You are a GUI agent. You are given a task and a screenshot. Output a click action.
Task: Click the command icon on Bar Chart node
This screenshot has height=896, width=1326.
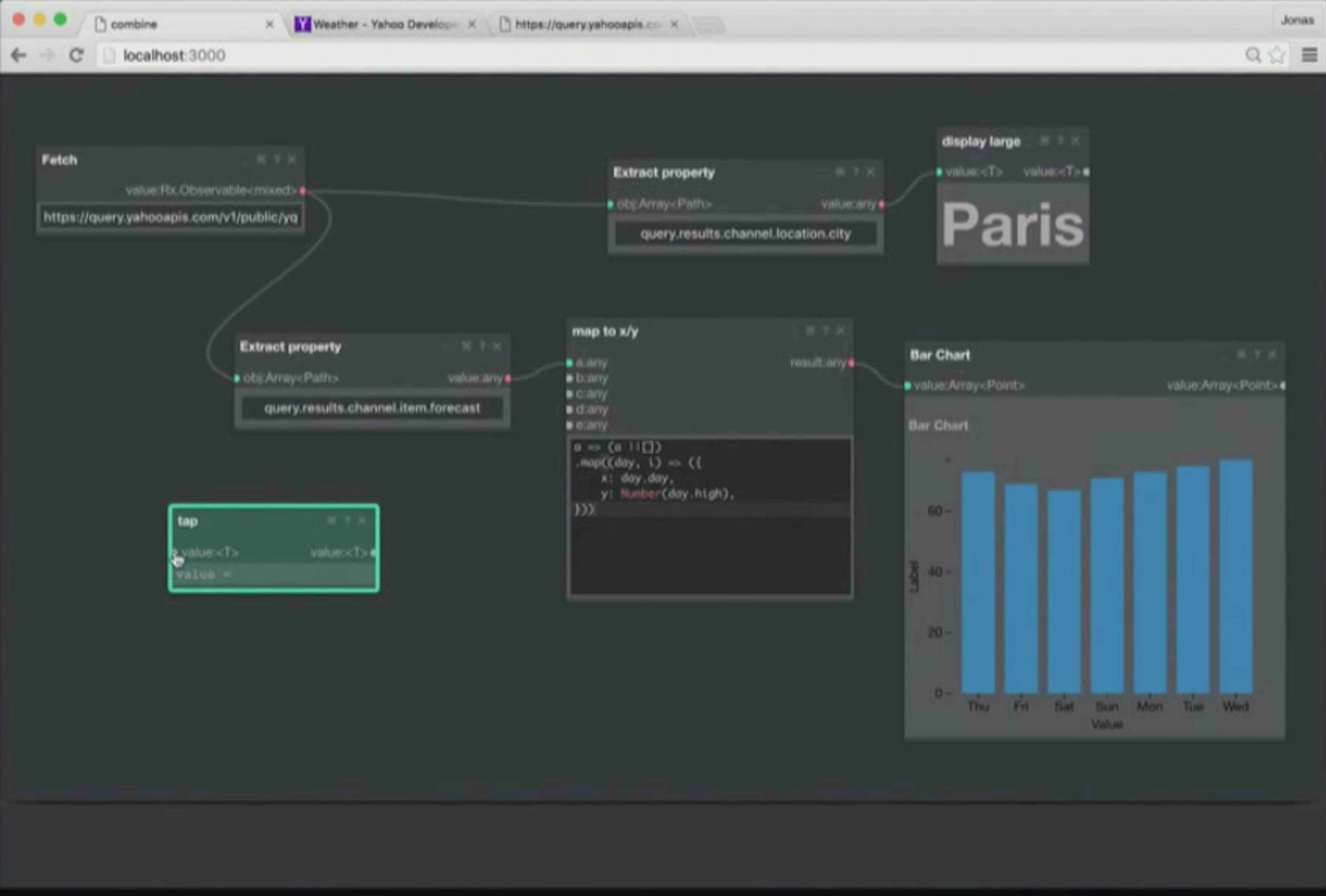click(1241, 355)
